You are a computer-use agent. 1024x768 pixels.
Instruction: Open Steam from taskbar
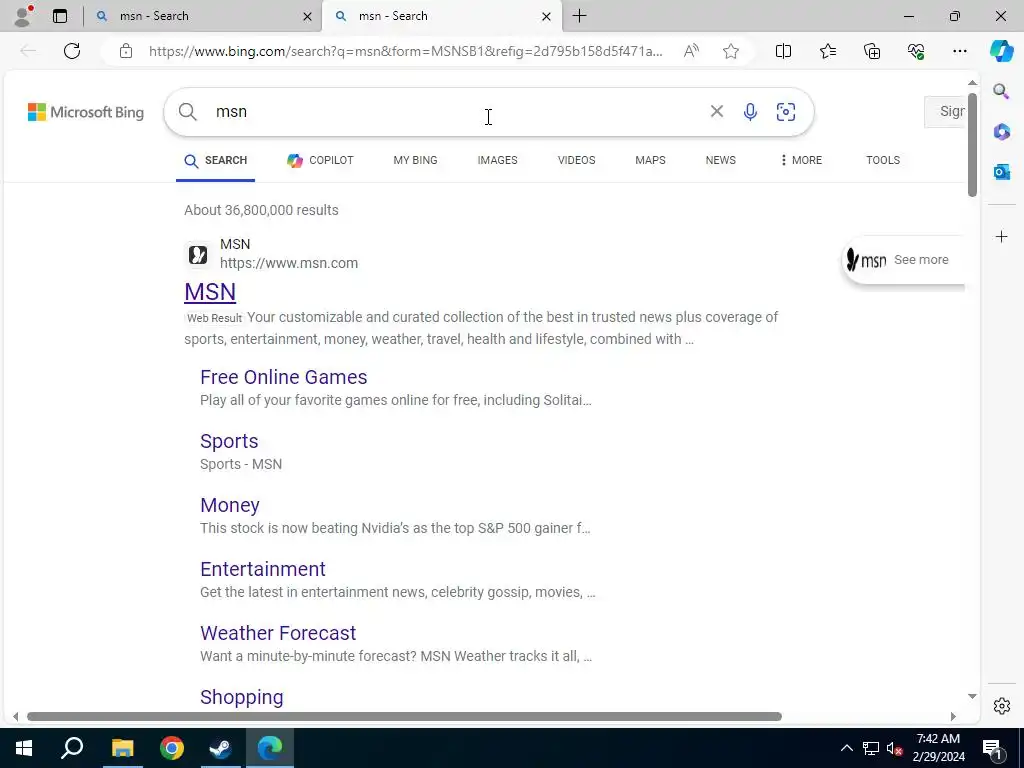[x=221, y=748]
